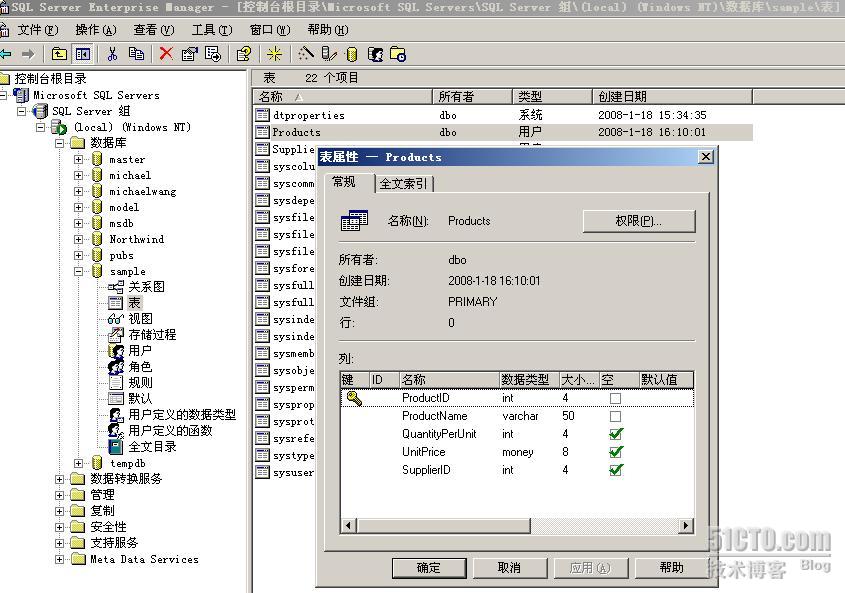Viewport: 845px width, 593px height.
Task: Click the 帮助 button in the dialog
Action: [671, 568]
